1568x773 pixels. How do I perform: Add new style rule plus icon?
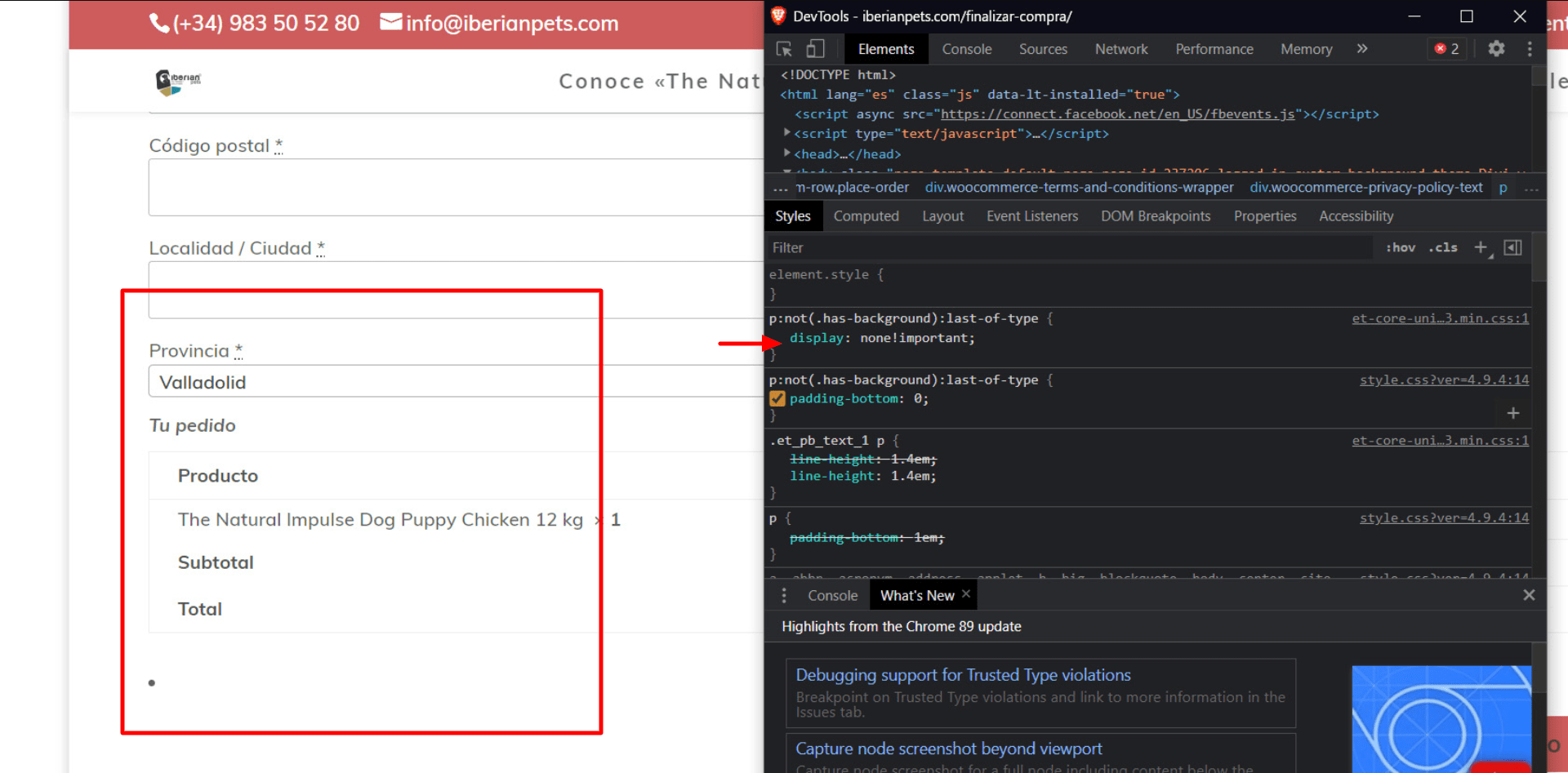[1481, 247]
